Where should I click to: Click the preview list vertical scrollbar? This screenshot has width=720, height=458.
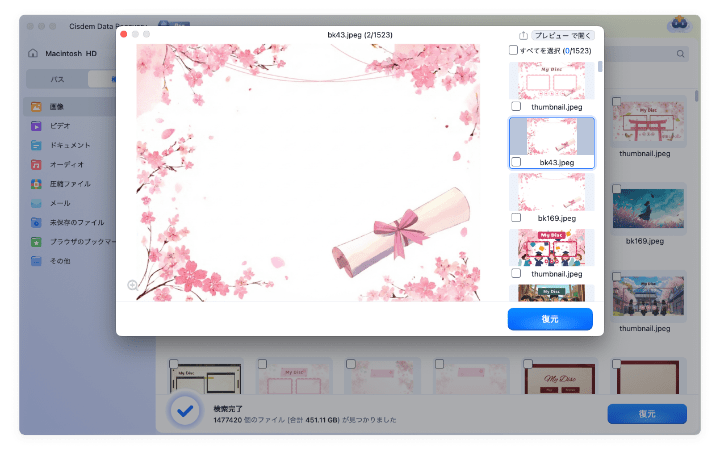pos(600,66)
